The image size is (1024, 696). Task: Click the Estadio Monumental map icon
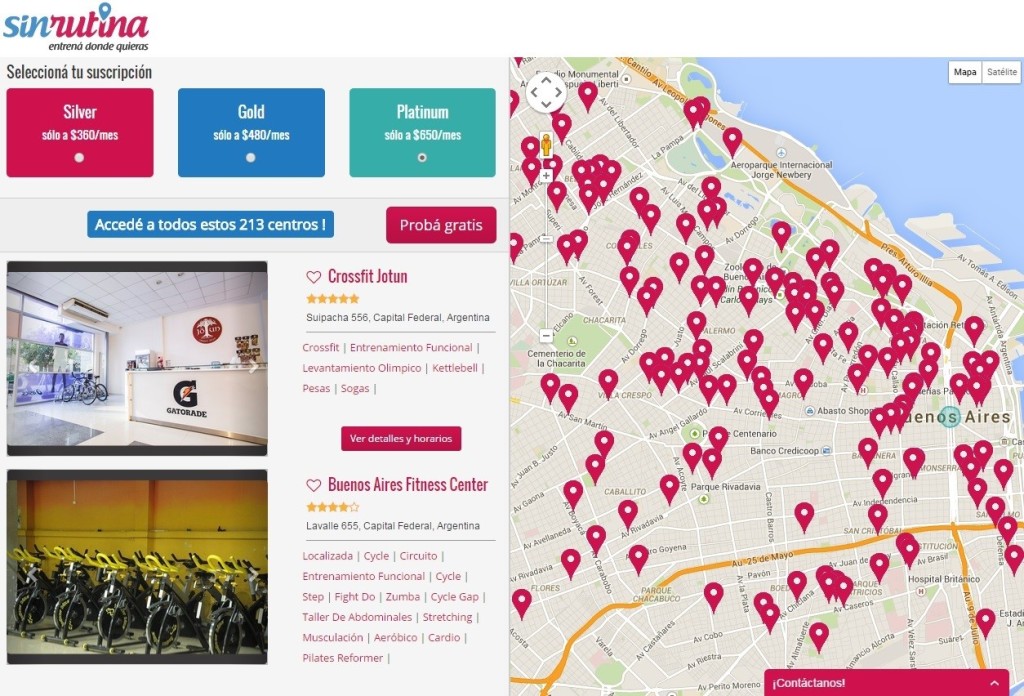click(626, 79)
